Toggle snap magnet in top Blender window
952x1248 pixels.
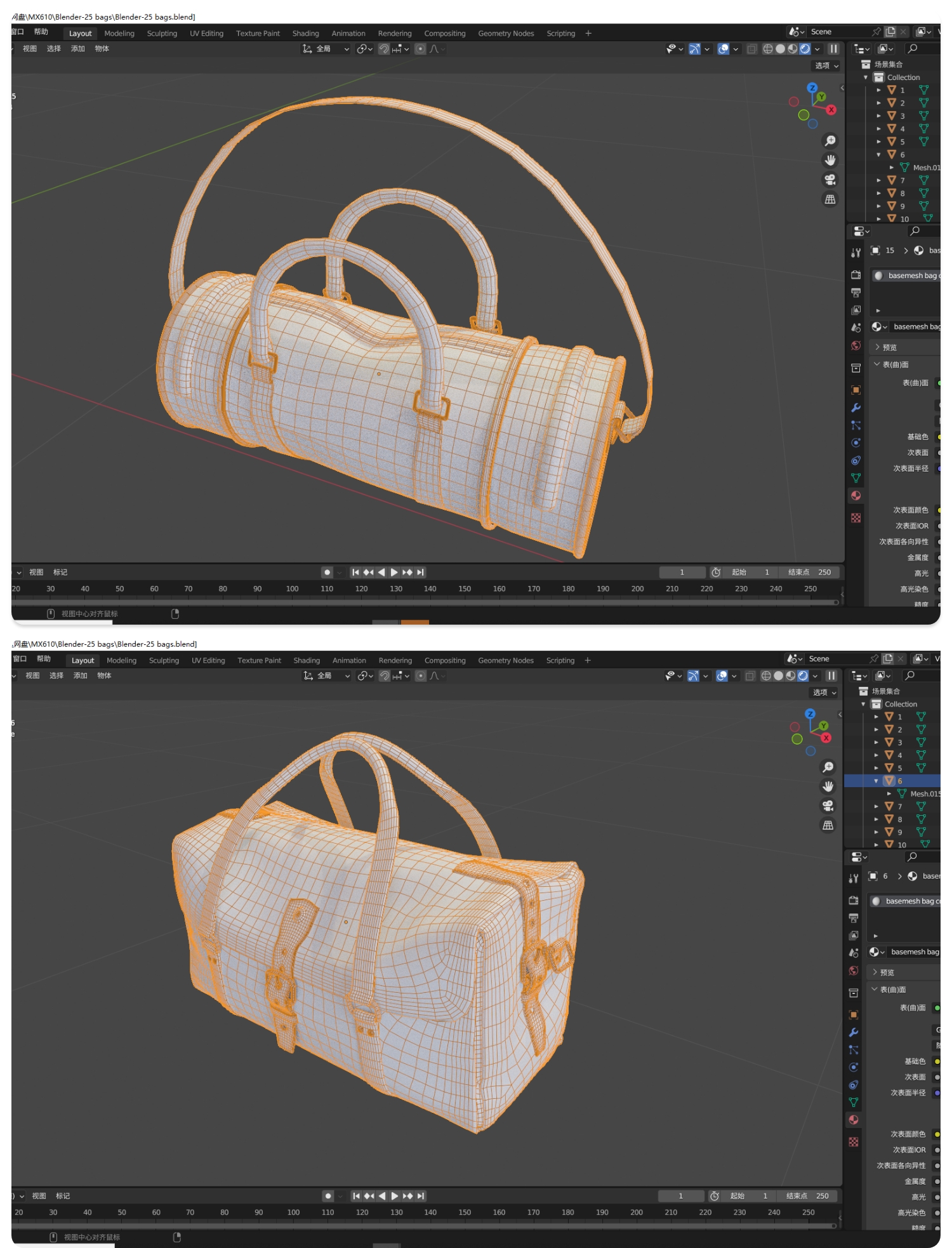point(384,49)
